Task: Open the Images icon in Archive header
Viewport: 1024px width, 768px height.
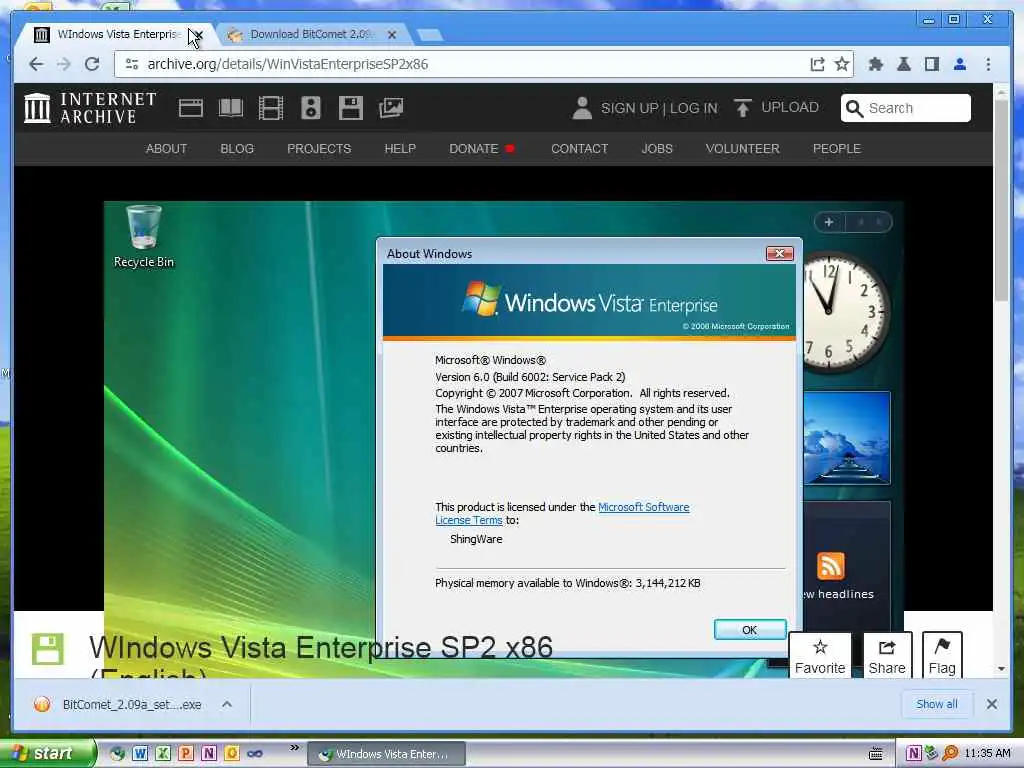Action: pyautogui.click(x=391, y=108)
